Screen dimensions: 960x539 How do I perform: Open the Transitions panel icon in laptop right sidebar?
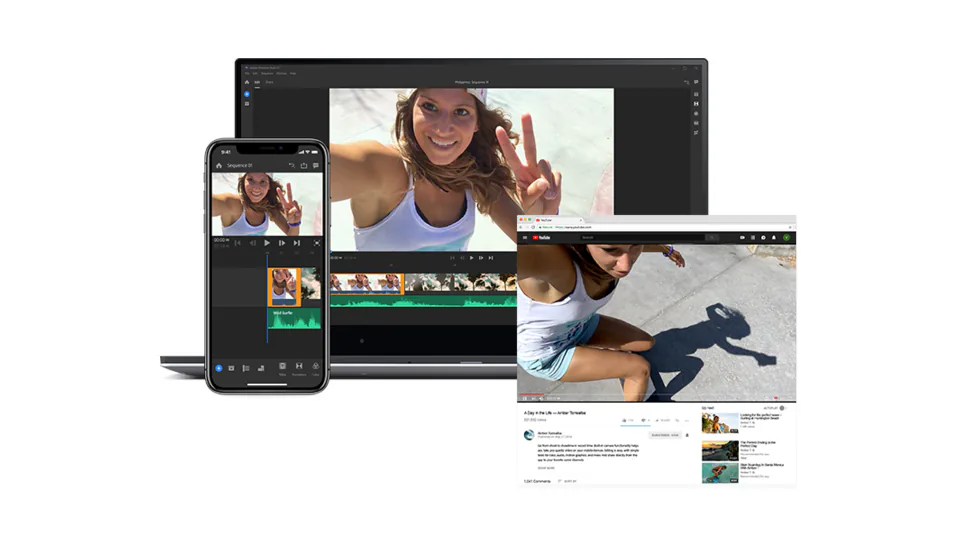(696, 104)
